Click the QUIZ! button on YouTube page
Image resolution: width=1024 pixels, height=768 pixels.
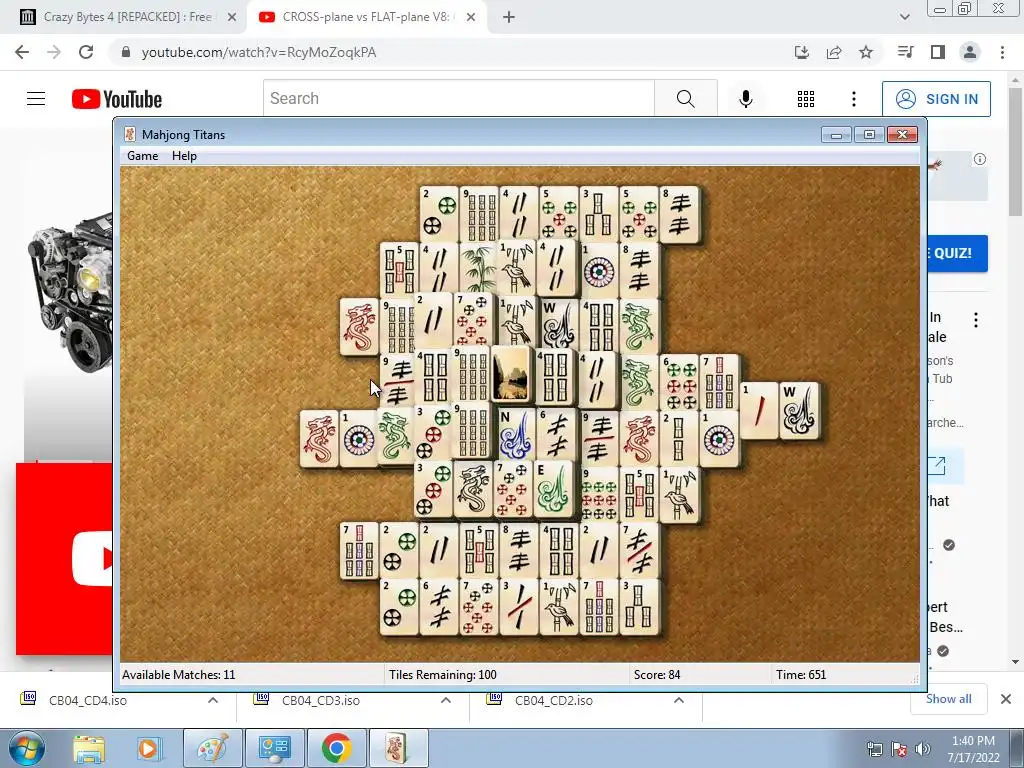click(x=957, y=253)
